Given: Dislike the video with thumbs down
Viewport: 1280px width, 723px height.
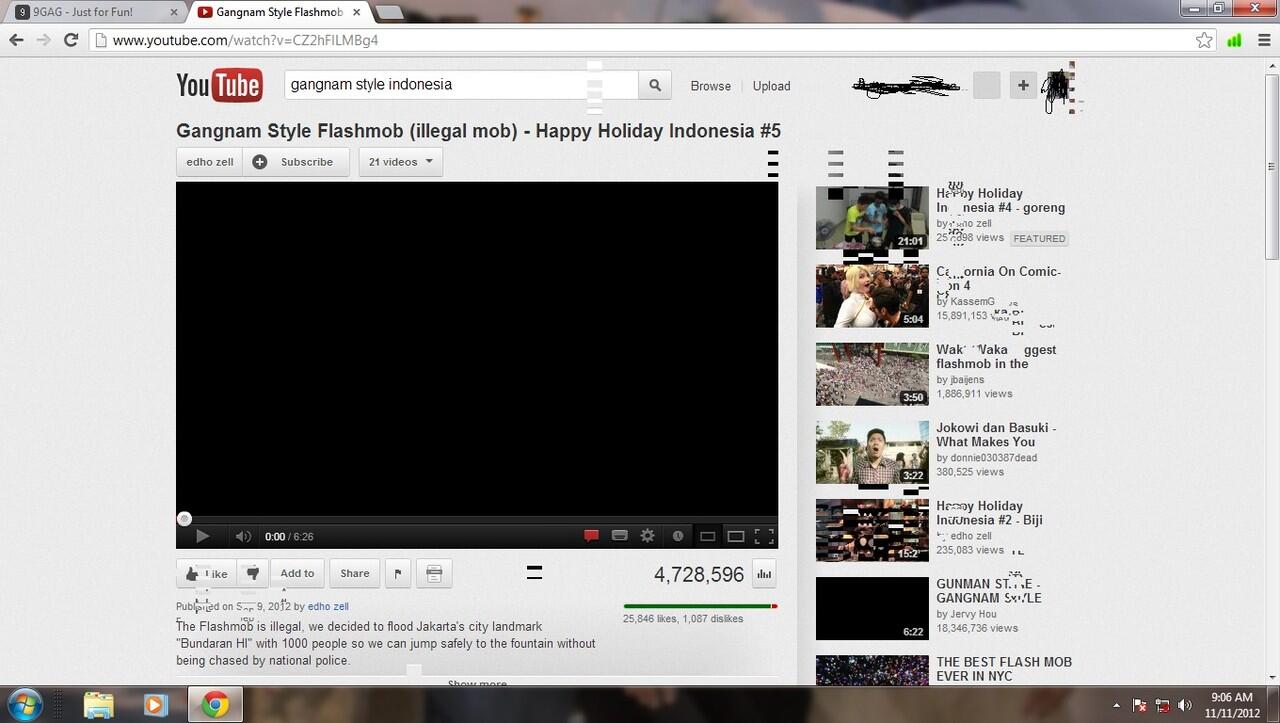Looking at the screenshot, I should [253, 574].
